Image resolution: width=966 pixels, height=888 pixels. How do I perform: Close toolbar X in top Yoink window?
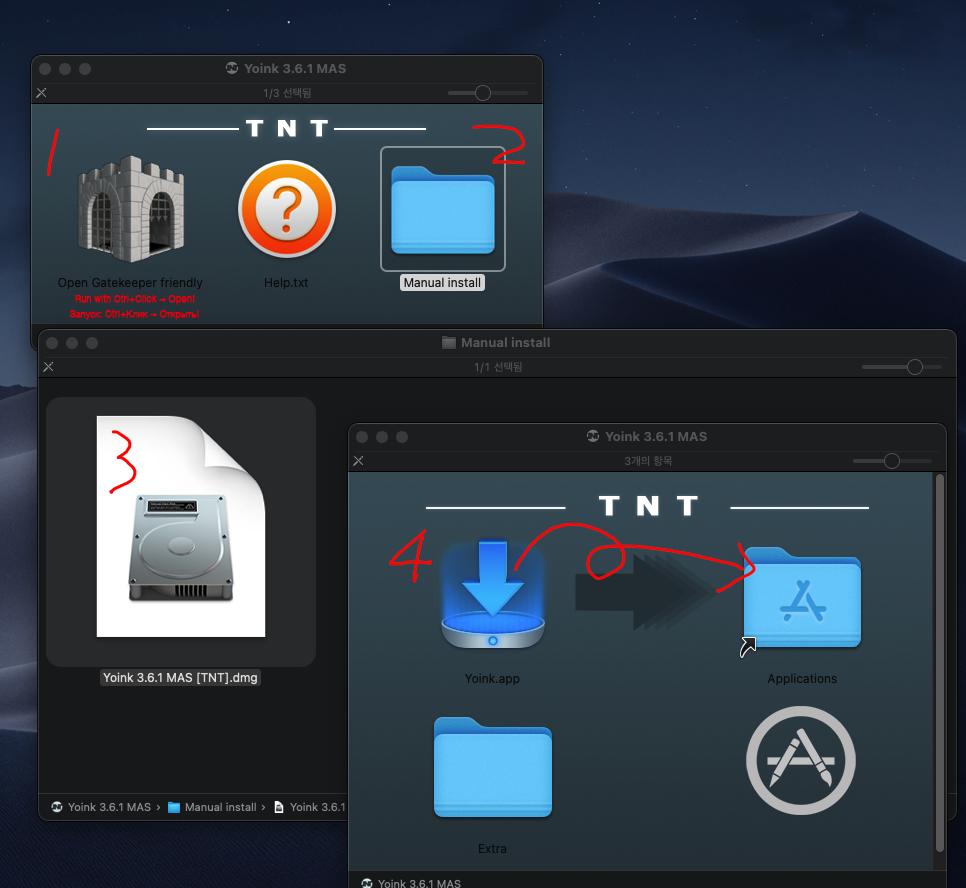(41, 93)
